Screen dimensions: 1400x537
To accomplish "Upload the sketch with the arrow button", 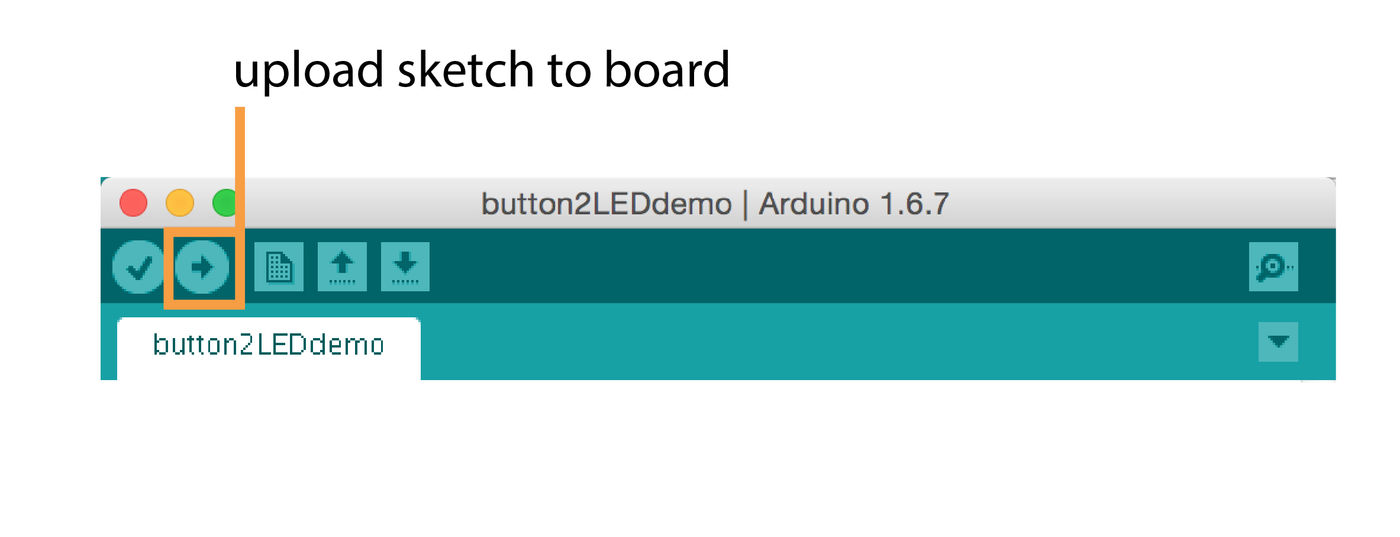I will (x=202, y=268).
